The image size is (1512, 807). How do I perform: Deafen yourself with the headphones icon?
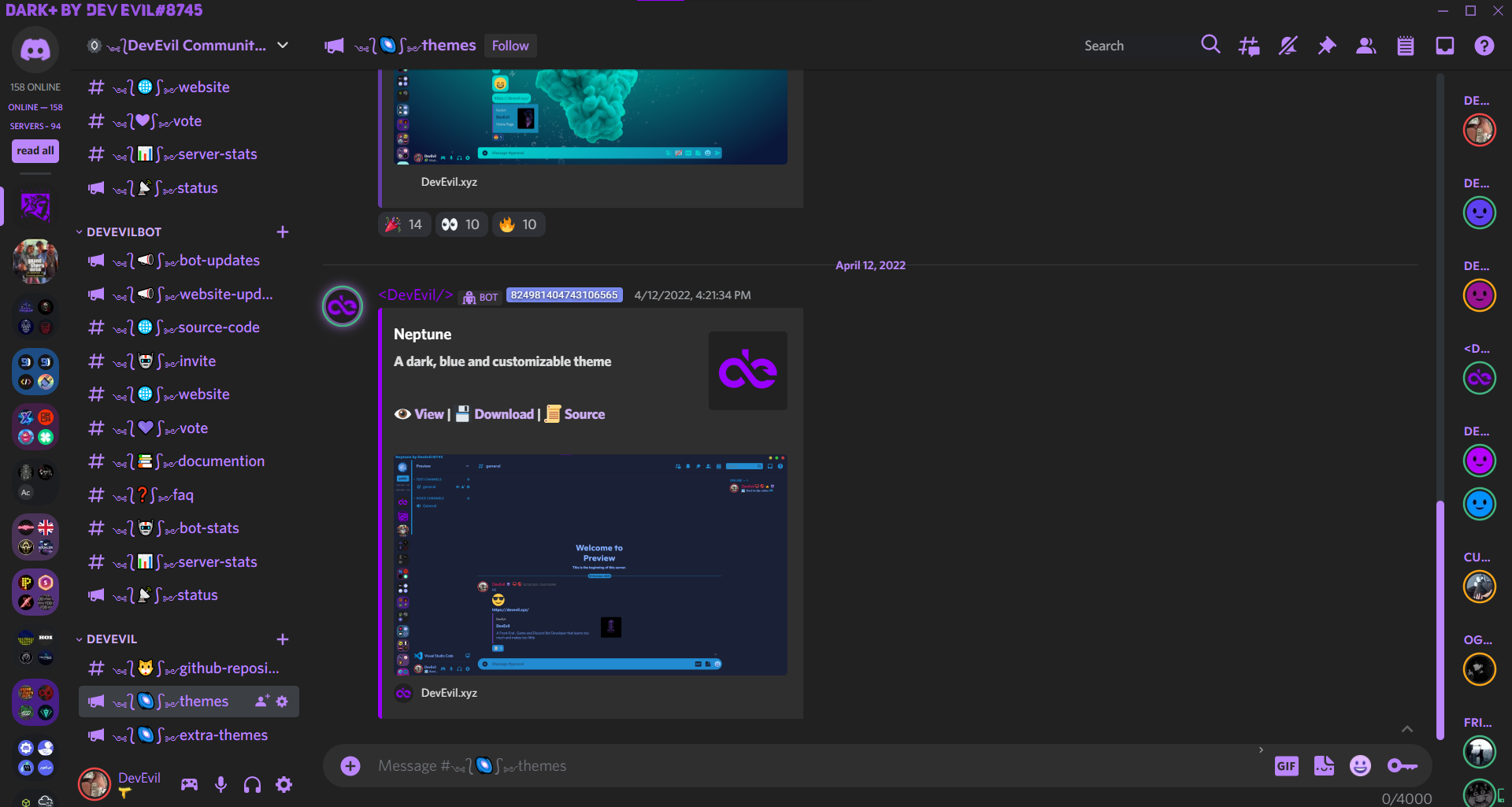coord(252,784)
